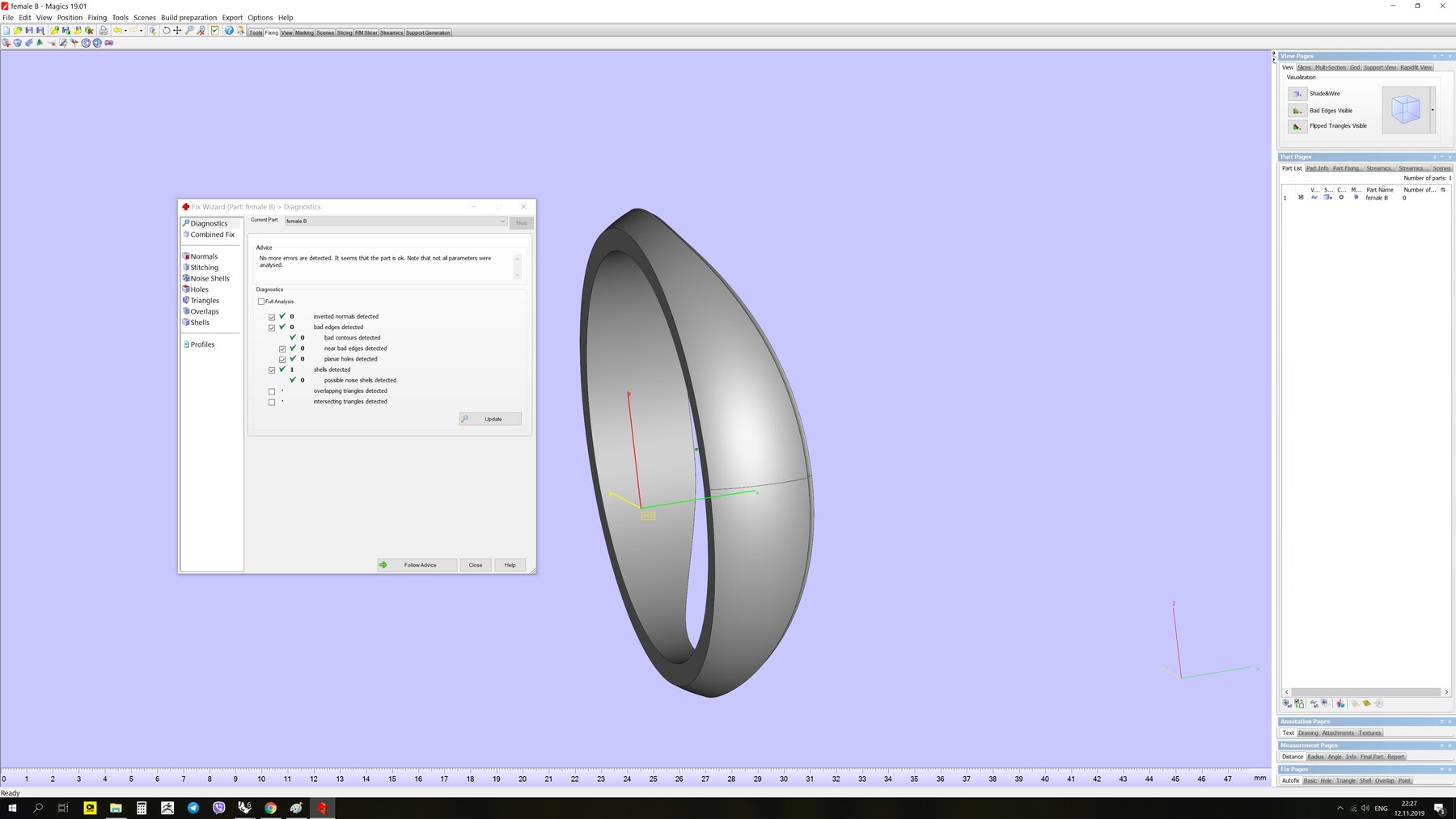Click the Open folder toolbar icon
1456x819 pixels.
pos(17,31)
